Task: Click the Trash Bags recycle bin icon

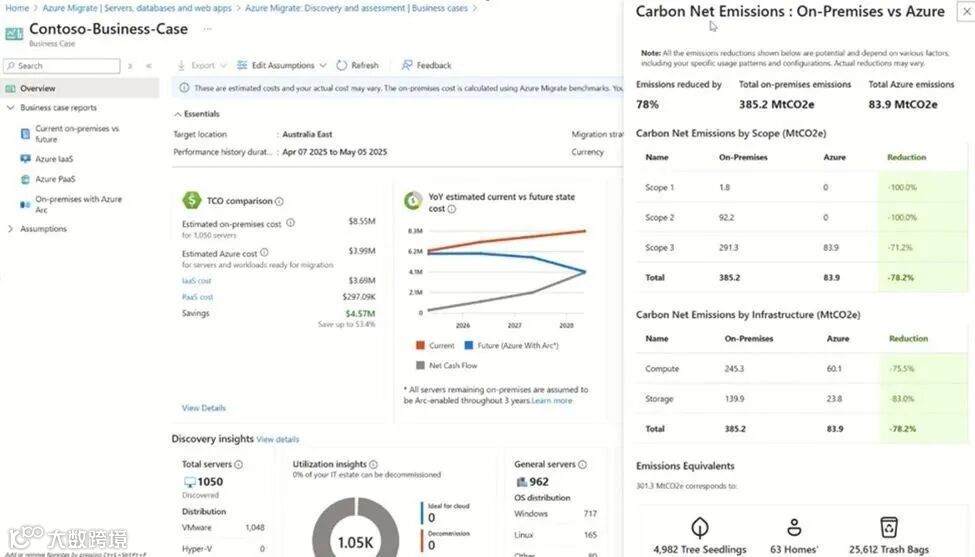Action: [889, 527]
